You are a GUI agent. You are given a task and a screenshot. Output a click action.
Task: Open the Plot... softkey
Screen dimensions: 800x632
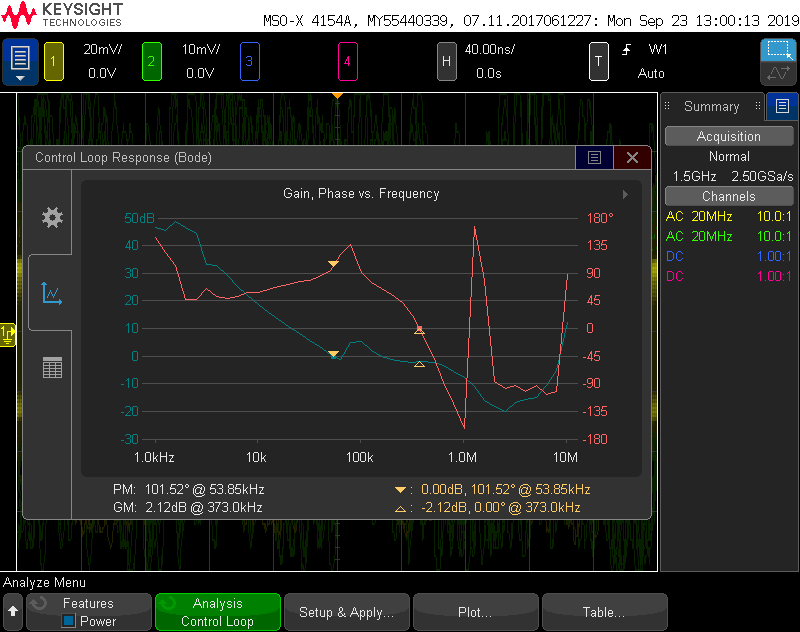coord(476,612)
